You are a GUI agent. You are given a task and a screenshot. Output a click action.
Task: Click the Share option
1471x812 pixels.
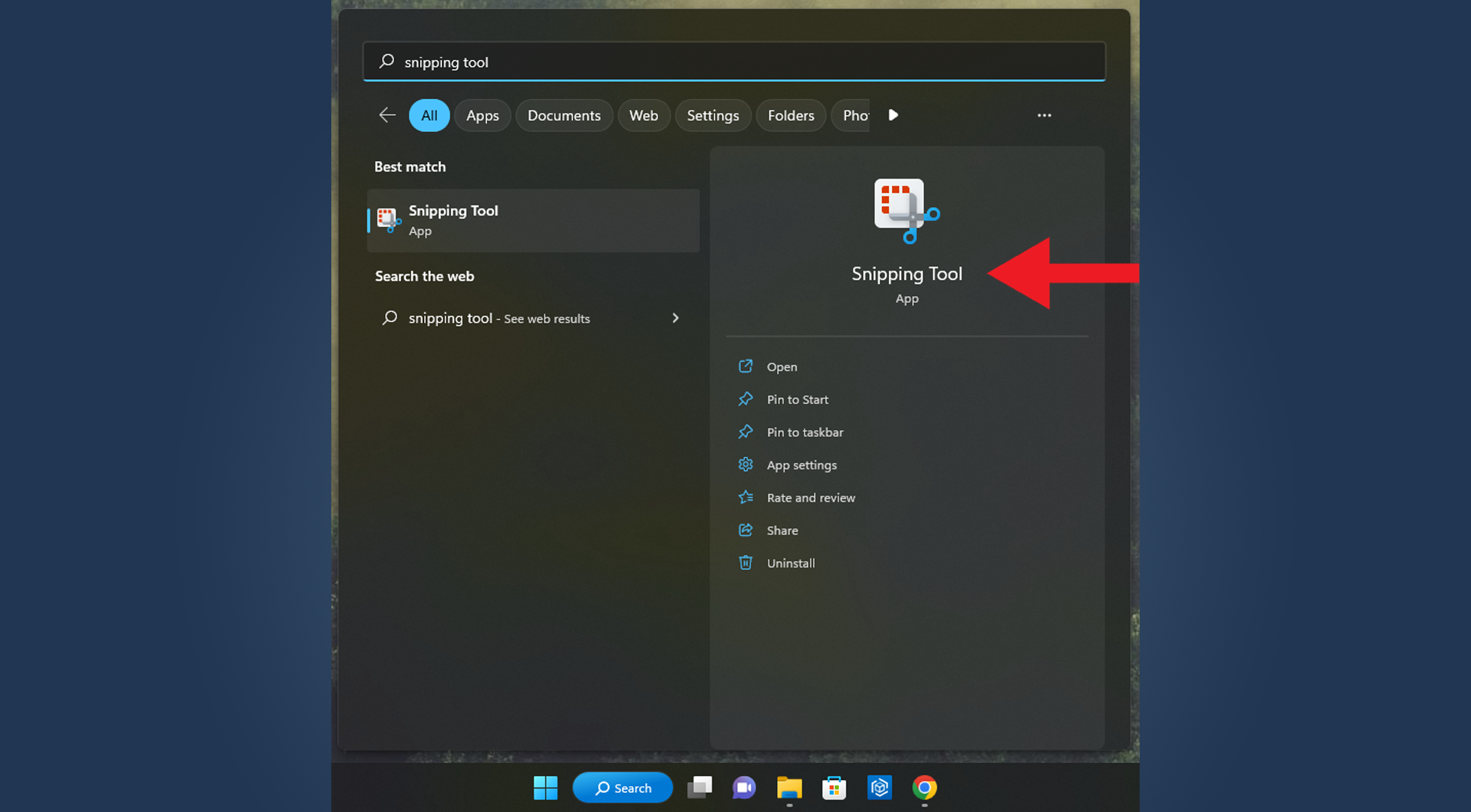(x=782, y=531)
